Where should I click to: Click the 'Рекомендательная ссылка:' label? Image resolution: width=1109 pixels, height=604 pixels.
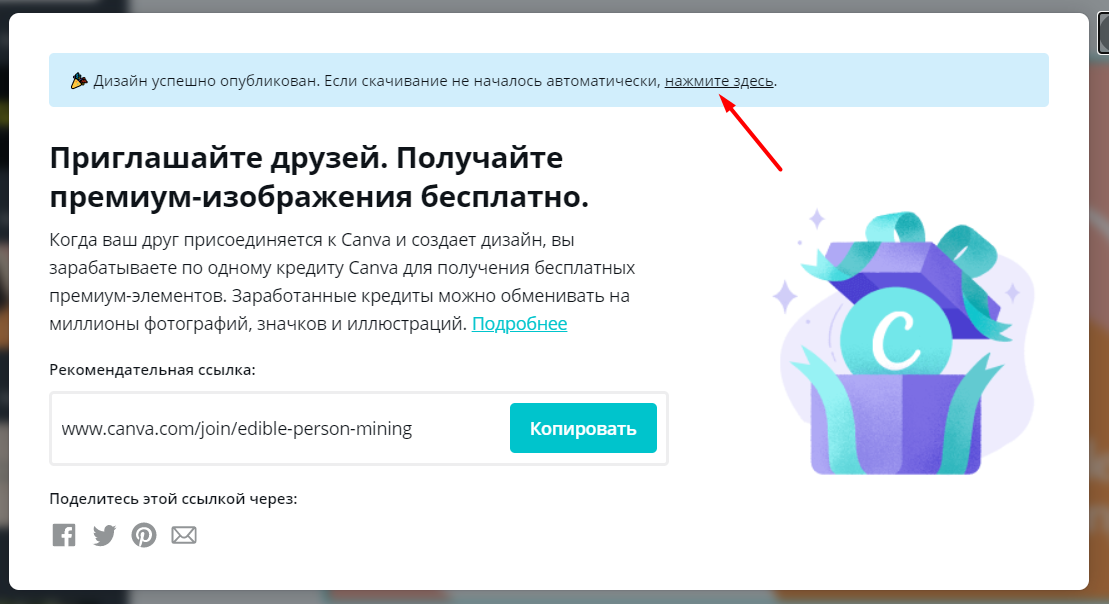[152, 369]
